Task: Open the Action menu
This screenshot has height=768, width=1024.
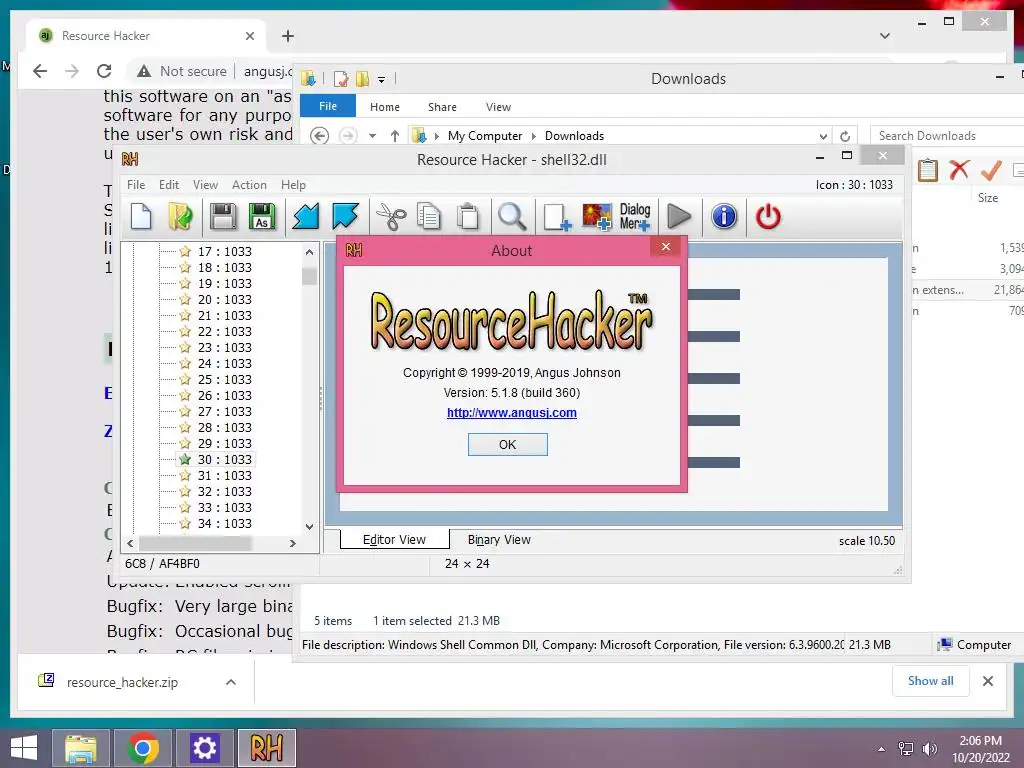Action: pyautogui.click(x=249, y=185)
